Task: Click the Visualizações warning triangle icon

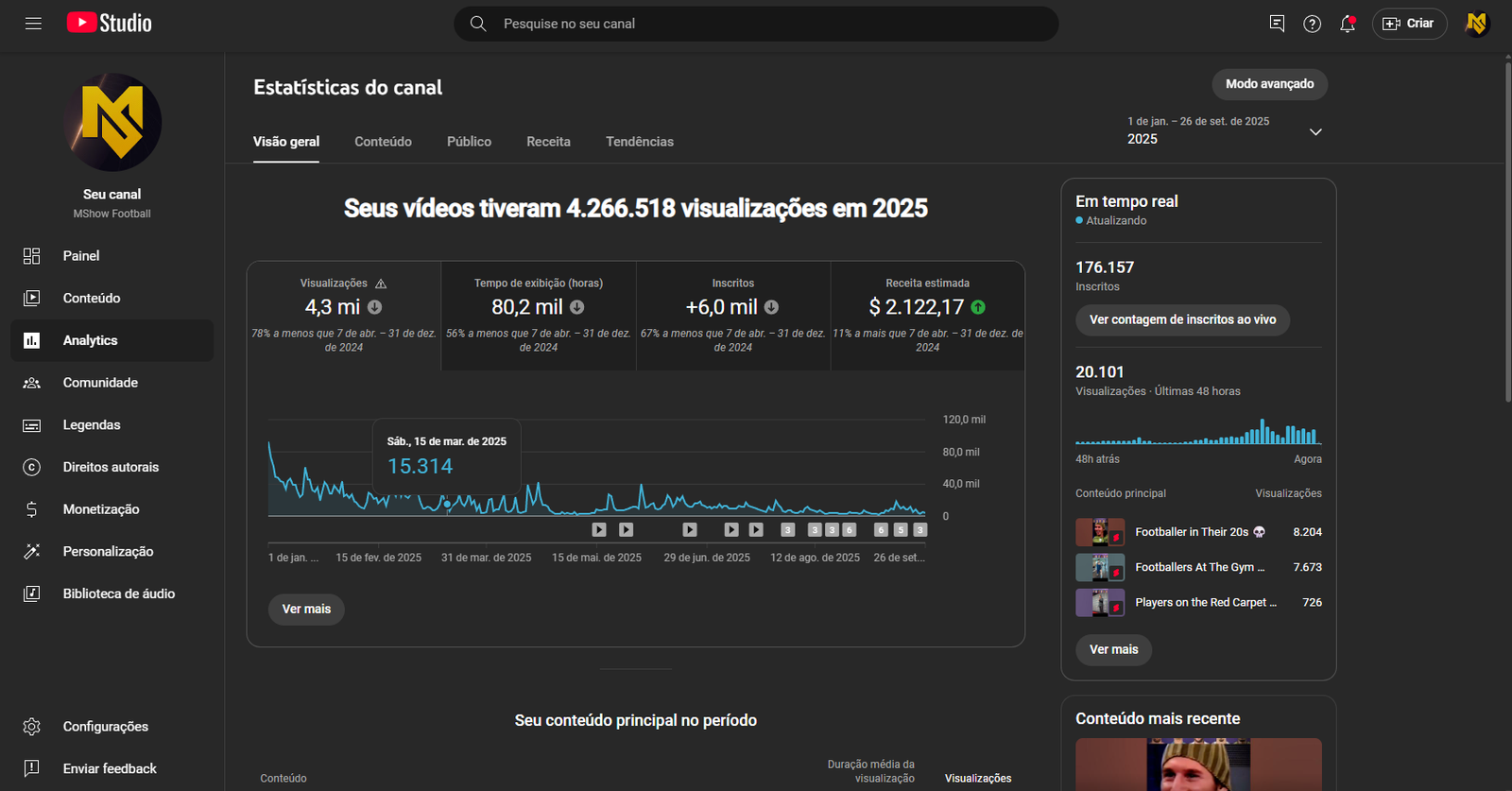Action: click(x=381, y=284)
